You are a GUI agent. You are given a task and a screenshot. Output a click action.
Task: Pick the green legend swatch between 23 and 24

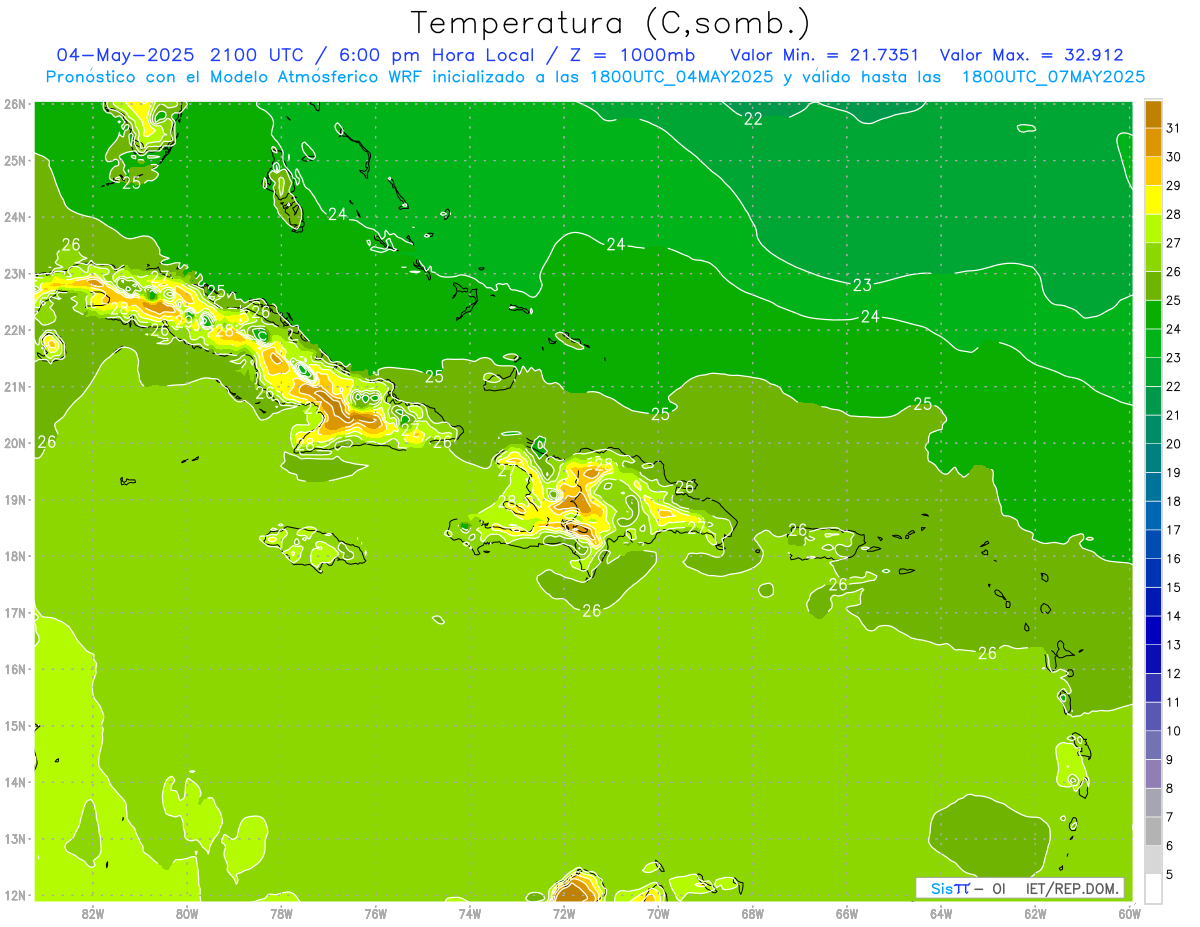point(1153,343)
